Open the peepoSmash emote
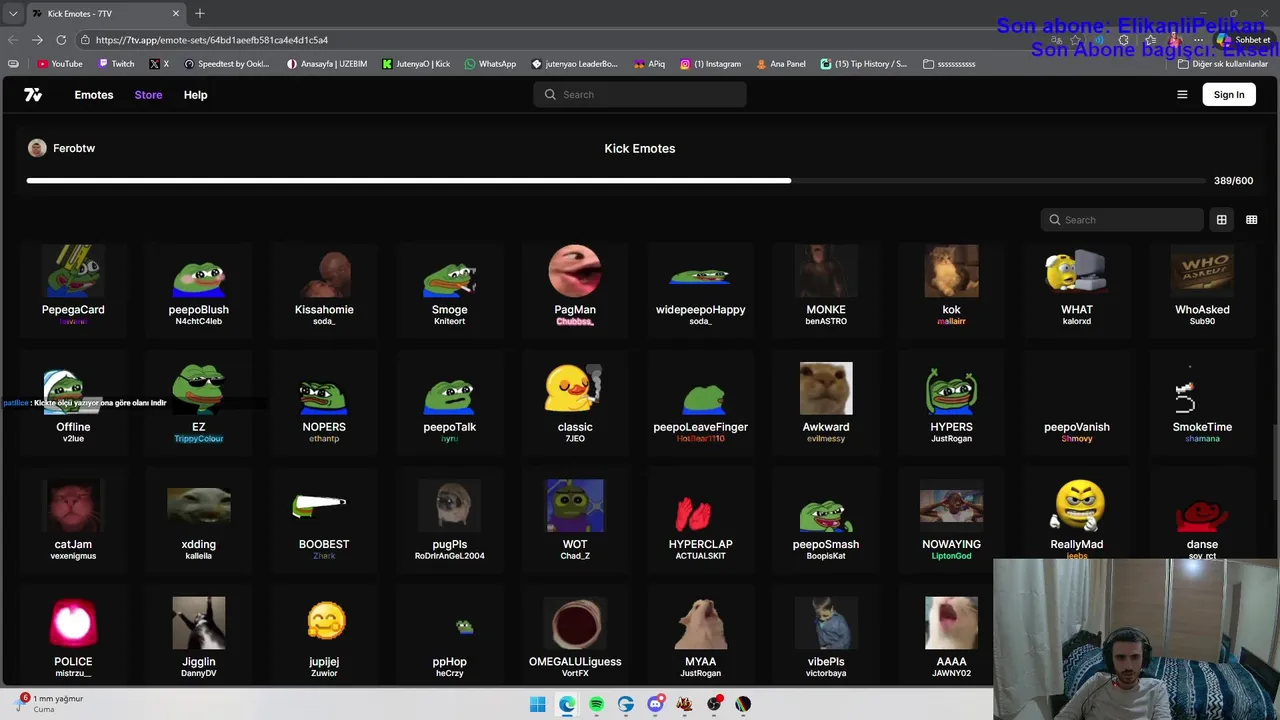Image resolution: width=1280 pixels, height=720 pixels. (x=826, y=520)
